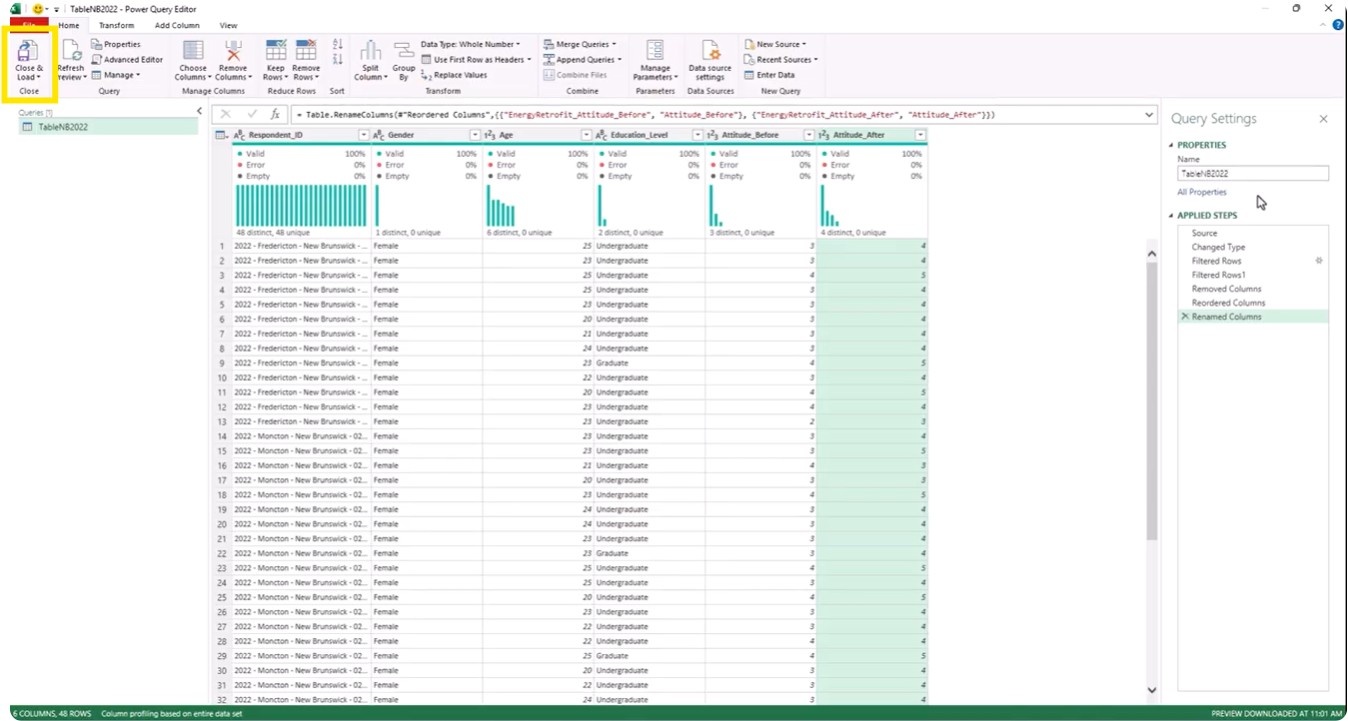Click the fx function icon in formula bar
1348x721 pixels.
[x=275, y=114]
